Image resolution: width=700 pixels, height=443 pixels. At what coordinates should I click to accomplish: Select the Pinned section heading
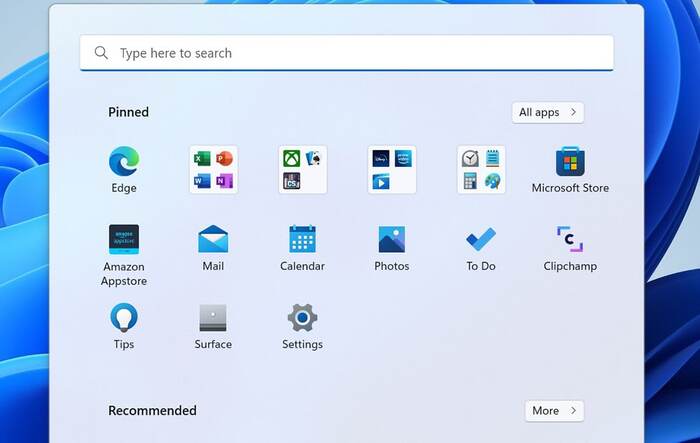128,112
